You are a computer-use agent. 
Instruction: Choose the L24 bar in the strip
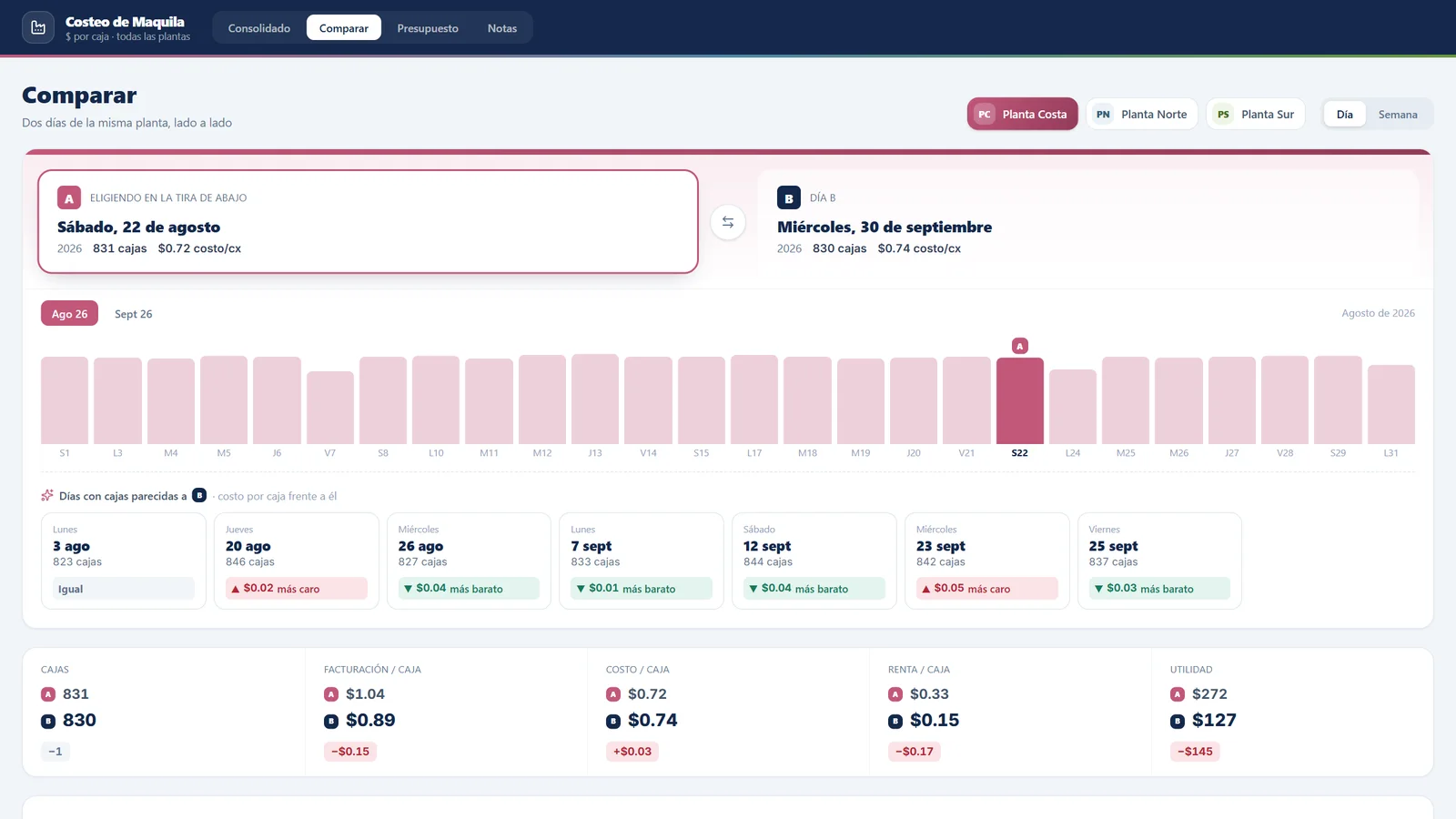1073,407
